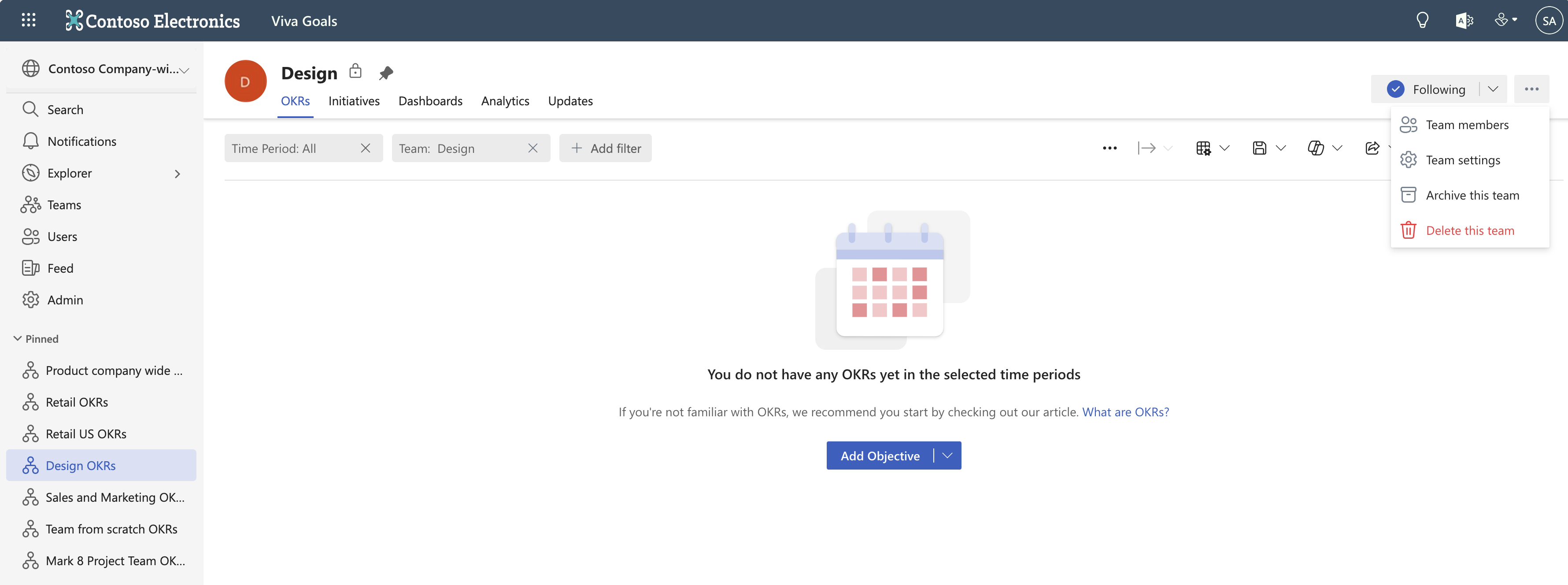Select Team settings from the menu
This screenshot has height=585, width=1568.
click(1463, 160)
